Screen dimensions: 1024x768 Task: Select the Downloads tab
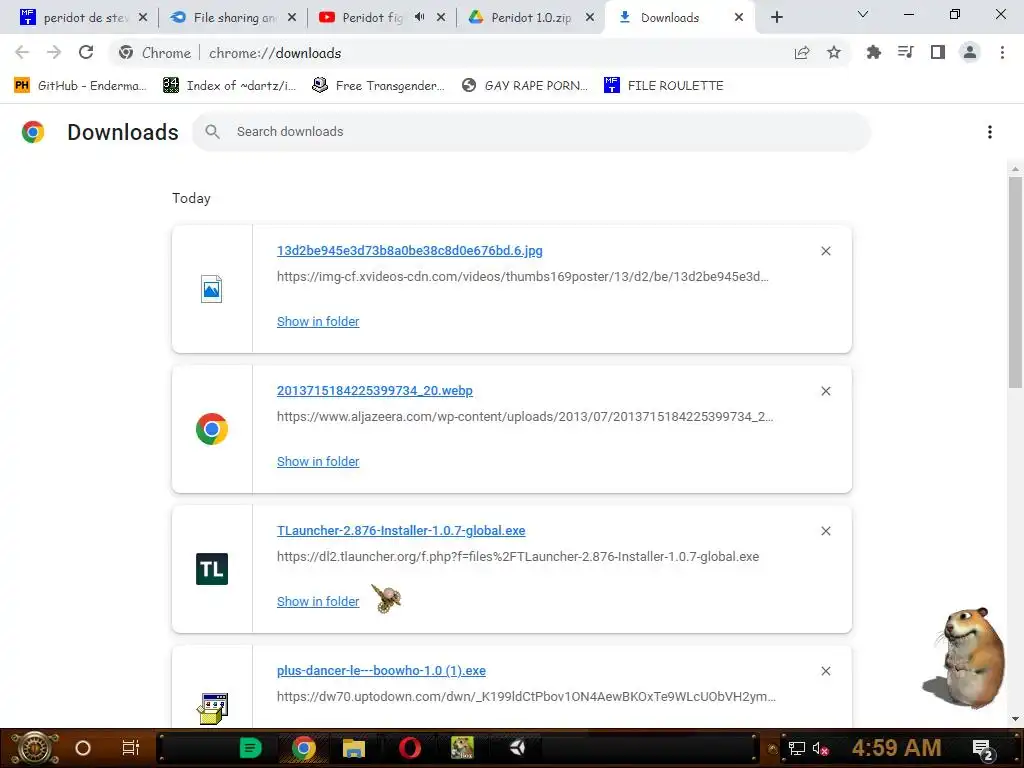pyautogui.click(x=669, y=18)
